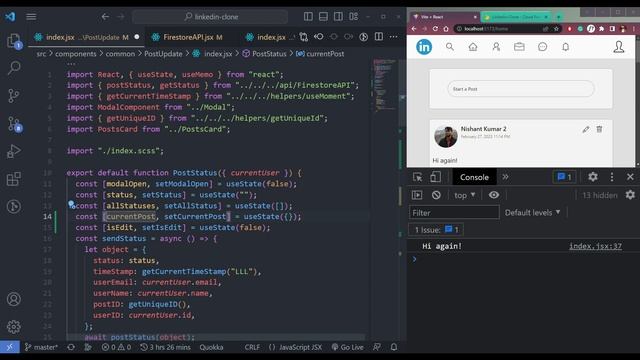Switch to the 'Vite + React' browser tab
The width and height of the screenshot is (640, 360).
pos(444,17)
